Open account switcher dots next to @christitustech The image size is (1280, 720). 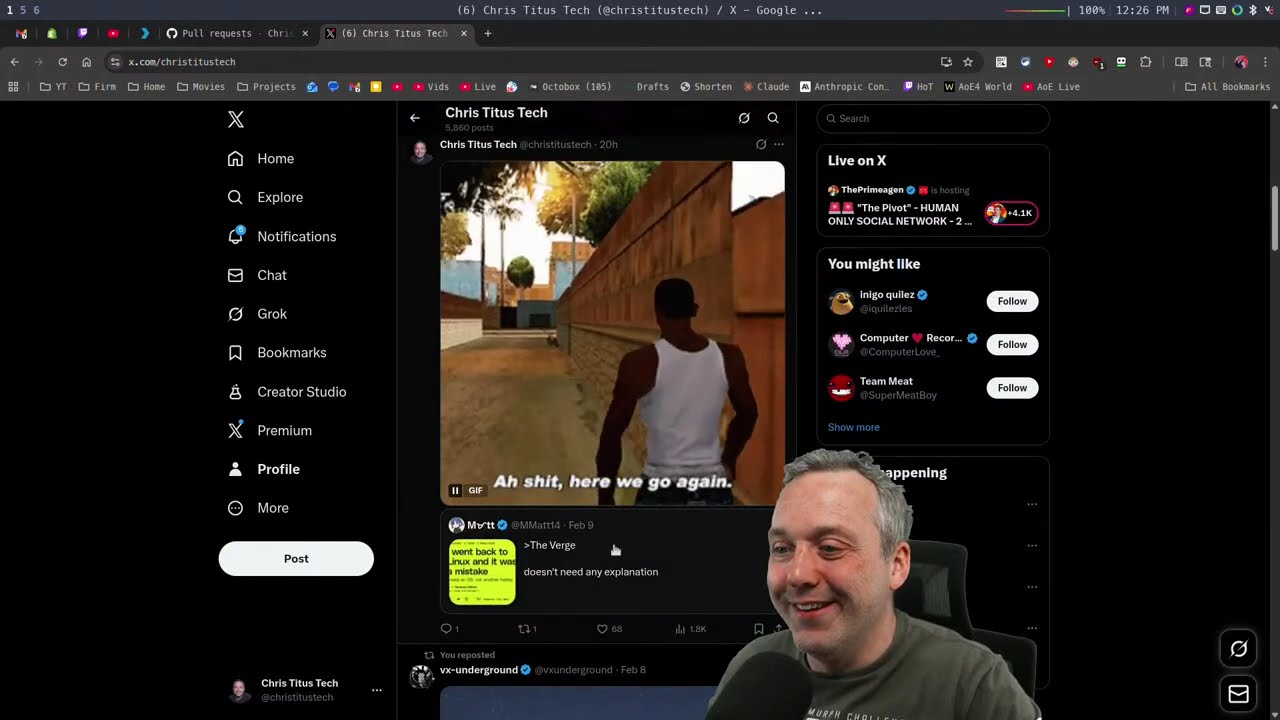[x=376, y=690]
